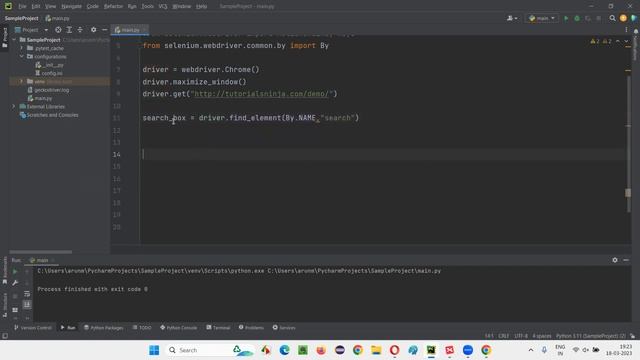This screenshot has width=640, height=360.
Task: Open the VCS menu
Action: click(163, 6)
